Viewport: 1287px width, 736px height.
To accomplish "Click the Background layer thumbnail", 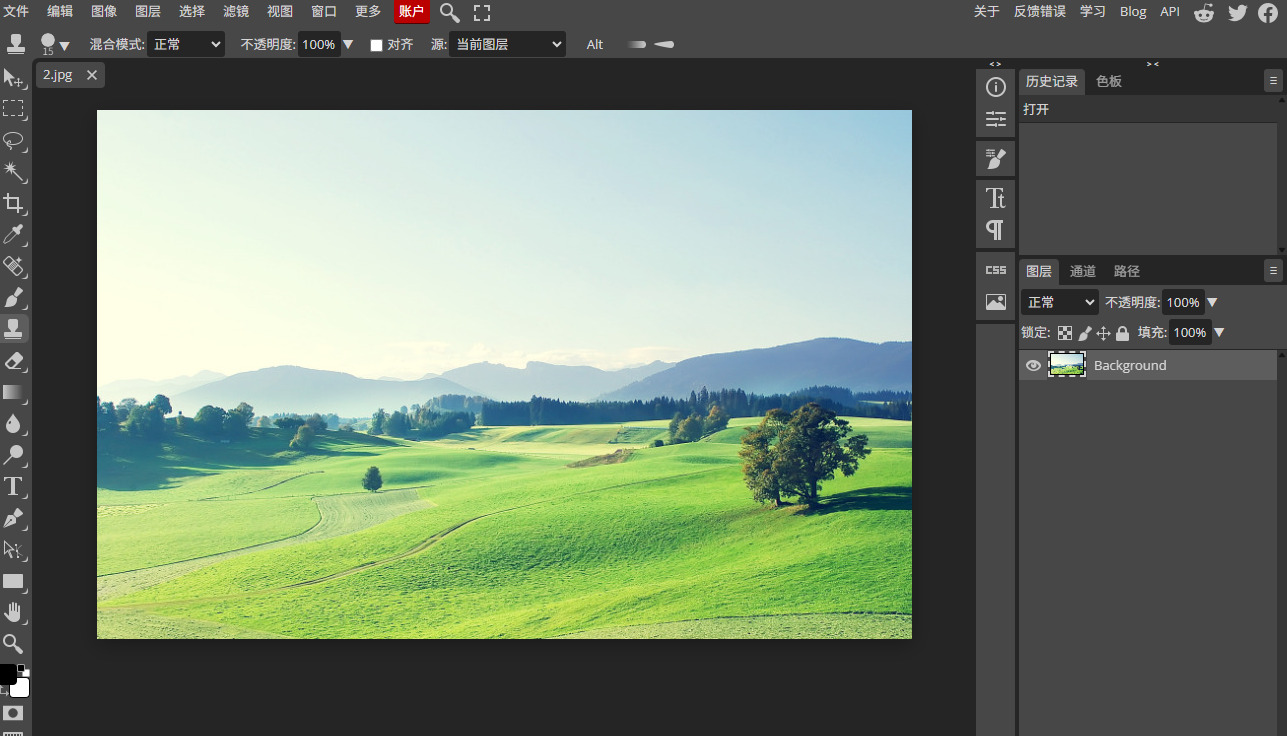I will [1066, 365].
